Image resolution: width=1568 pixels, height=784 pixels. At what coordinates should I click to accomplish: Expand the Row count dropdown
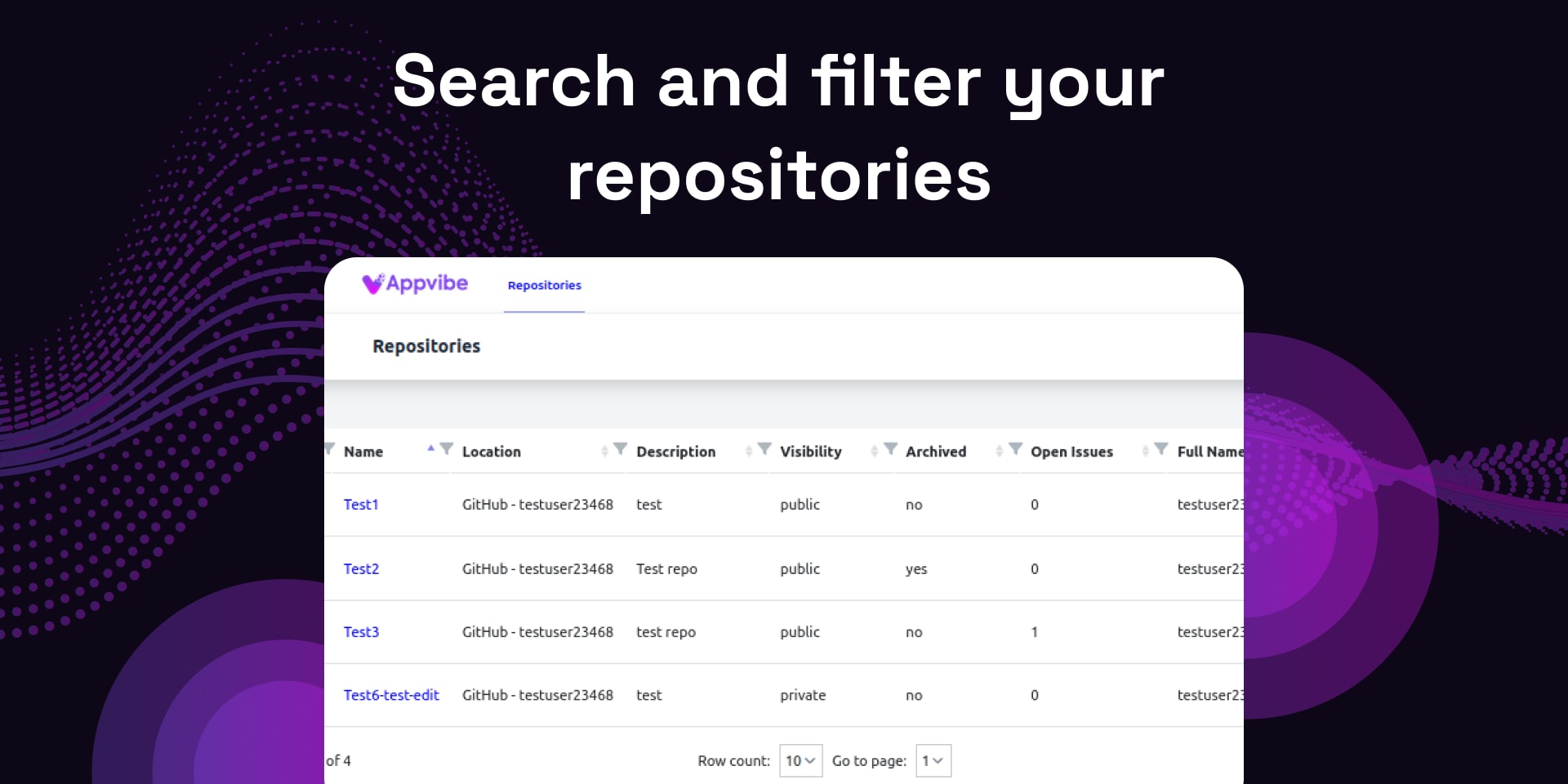800,760
